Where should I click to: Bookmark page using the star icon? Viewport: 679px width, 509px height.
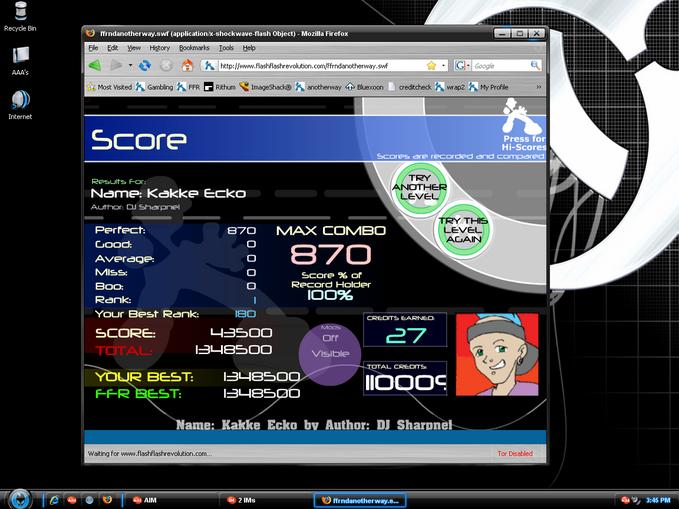click(431, 65)
